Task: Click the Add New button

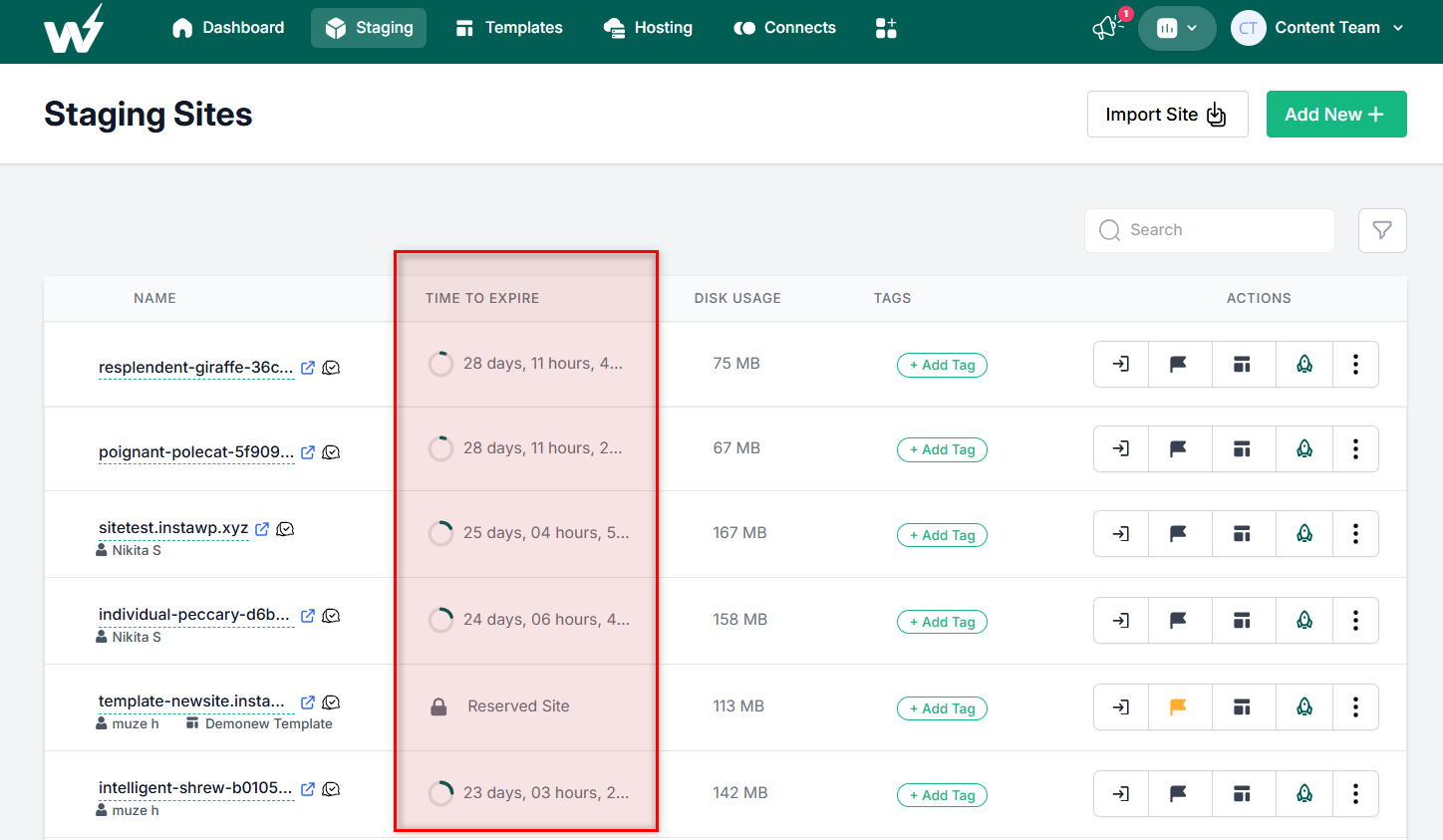Action: click(x=1336, y=115)
